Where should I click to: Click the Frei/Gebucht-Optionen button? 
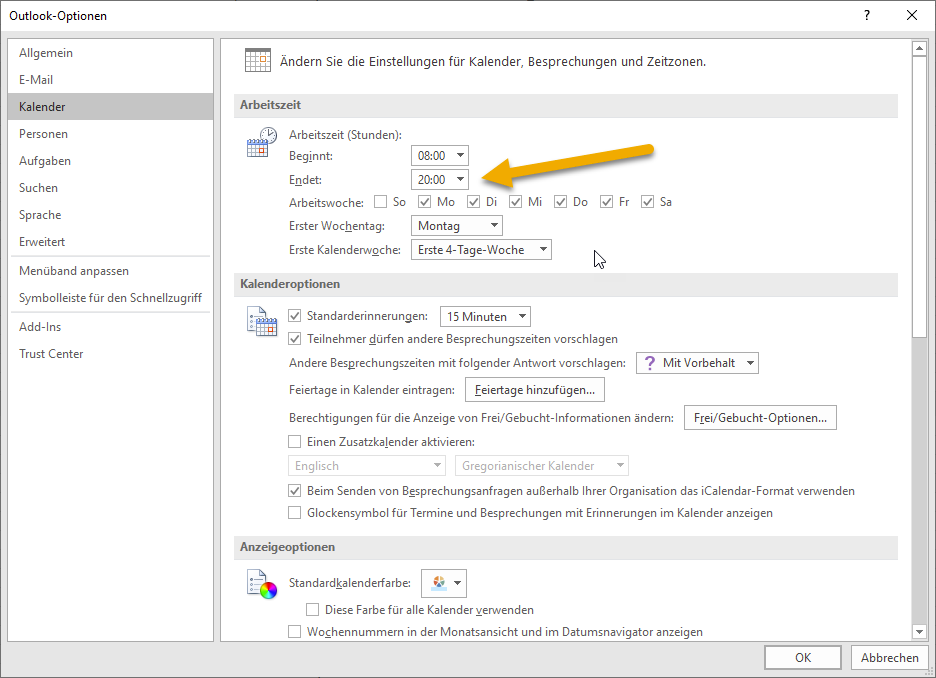(x=760, y=418)
